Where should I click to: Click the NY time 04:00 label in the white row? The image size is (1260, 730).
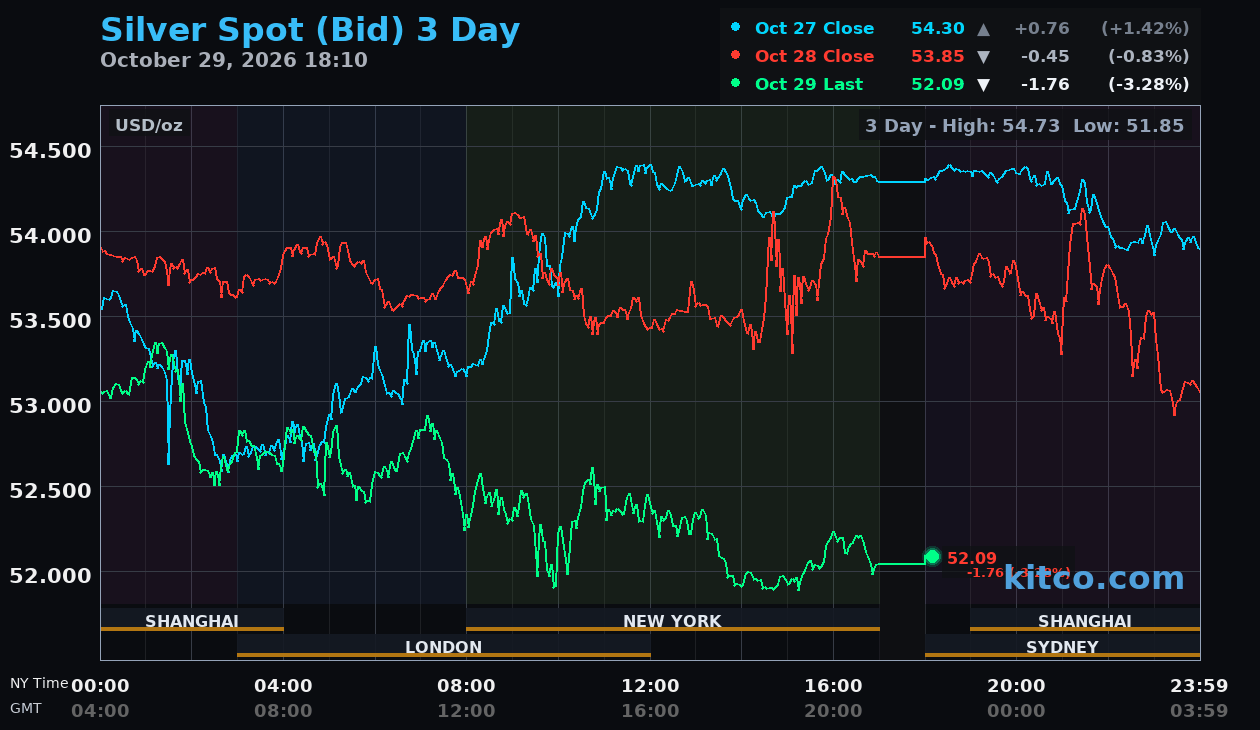tap(283, 686)
